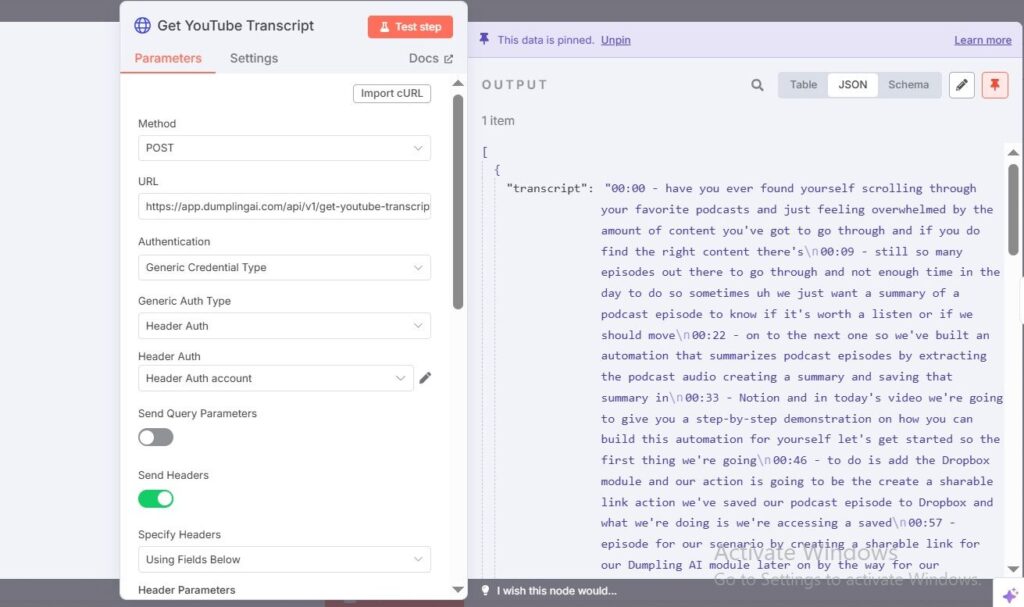Click the search icon in the Output panel
1024x607 pixels.
pyautogui.click(x=757, y=85)
